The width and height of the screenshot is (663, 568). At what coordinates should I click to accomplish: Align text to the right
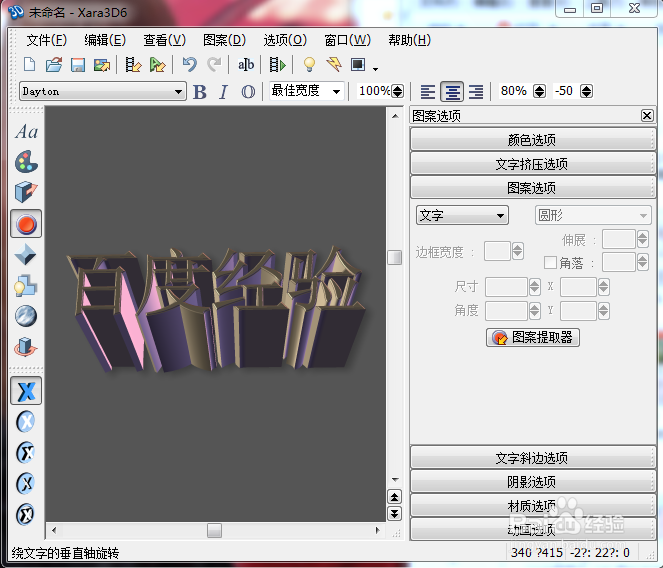[x=476, y=92]
